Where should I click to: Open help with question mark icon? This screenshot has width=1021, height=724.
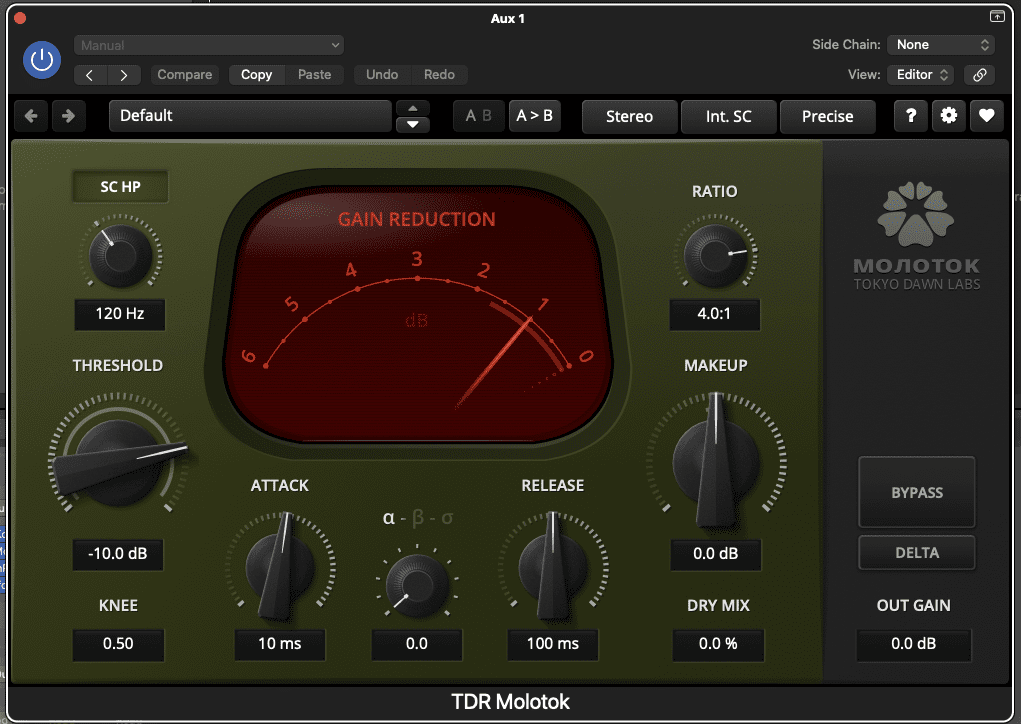[x=911, y=117]
